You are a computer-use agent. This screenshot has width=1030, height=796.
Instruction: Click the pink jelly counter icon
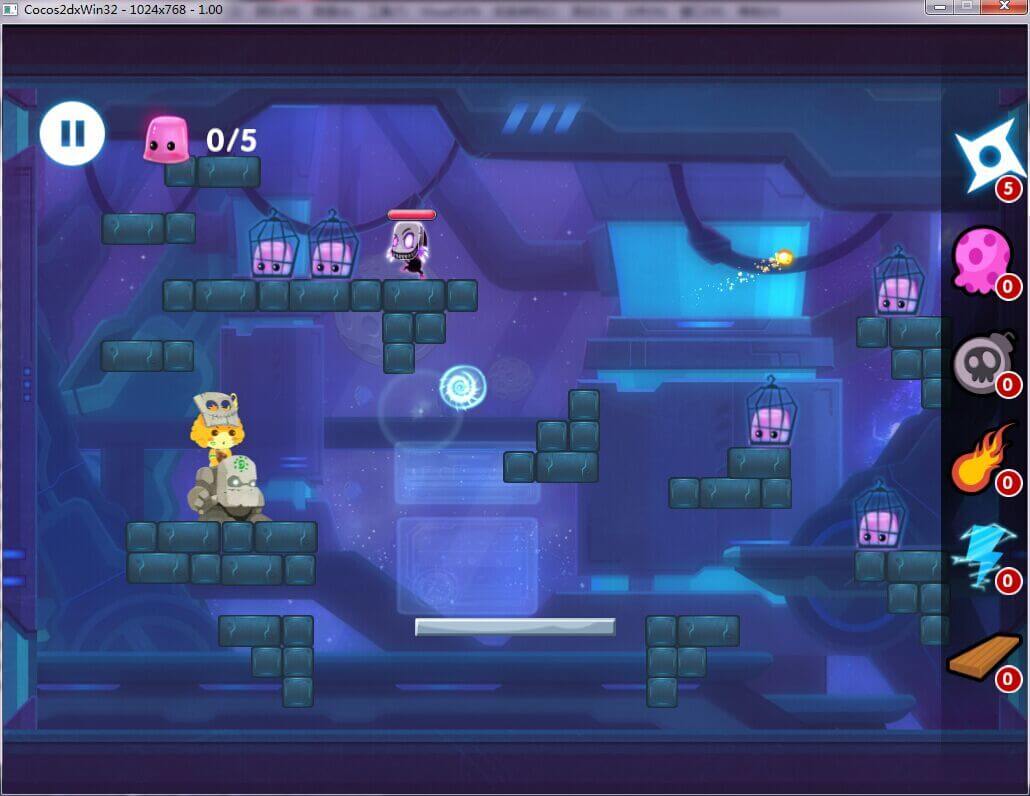coord(165,139)
